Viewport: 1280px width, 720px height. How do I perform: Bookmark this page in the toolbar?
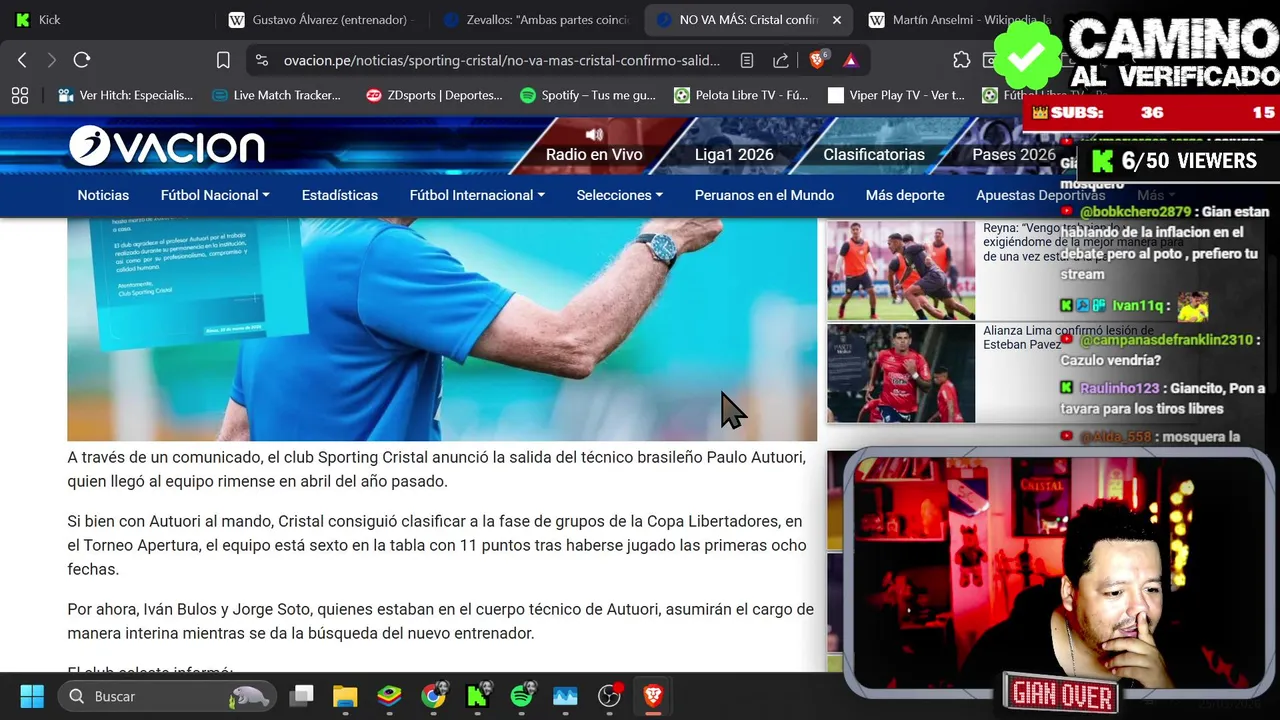pyautogui.click(x=223, y=60)
